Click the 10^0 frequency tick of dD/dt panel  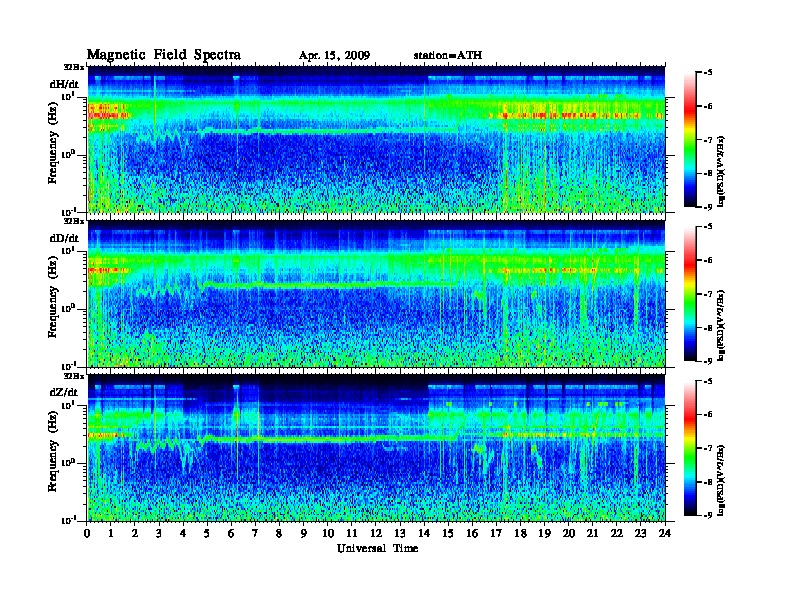[x=68, y=308]
